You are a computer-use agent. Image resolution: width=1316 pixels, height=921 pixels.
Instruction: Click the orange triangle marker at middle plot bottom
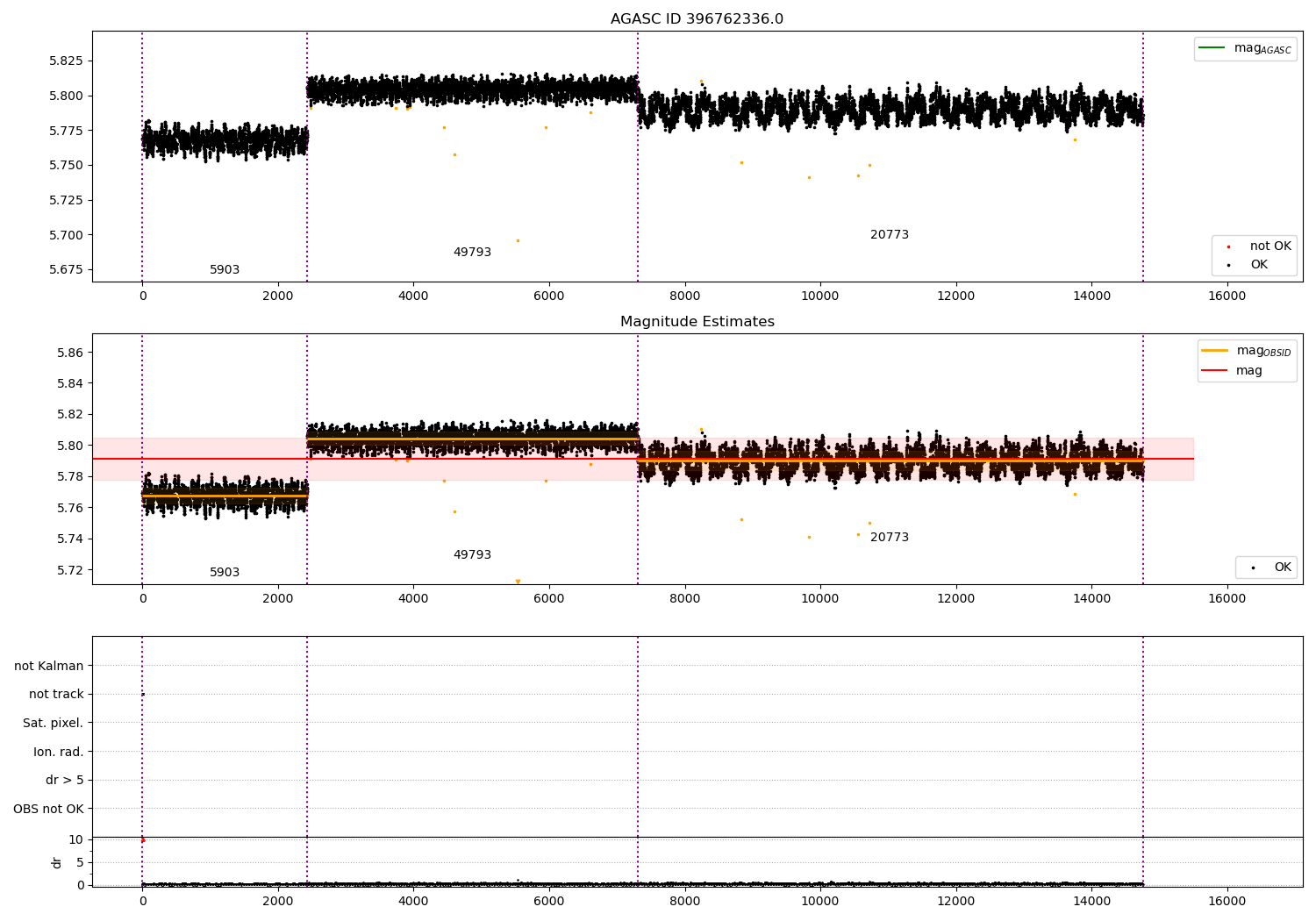click(518, 582)
